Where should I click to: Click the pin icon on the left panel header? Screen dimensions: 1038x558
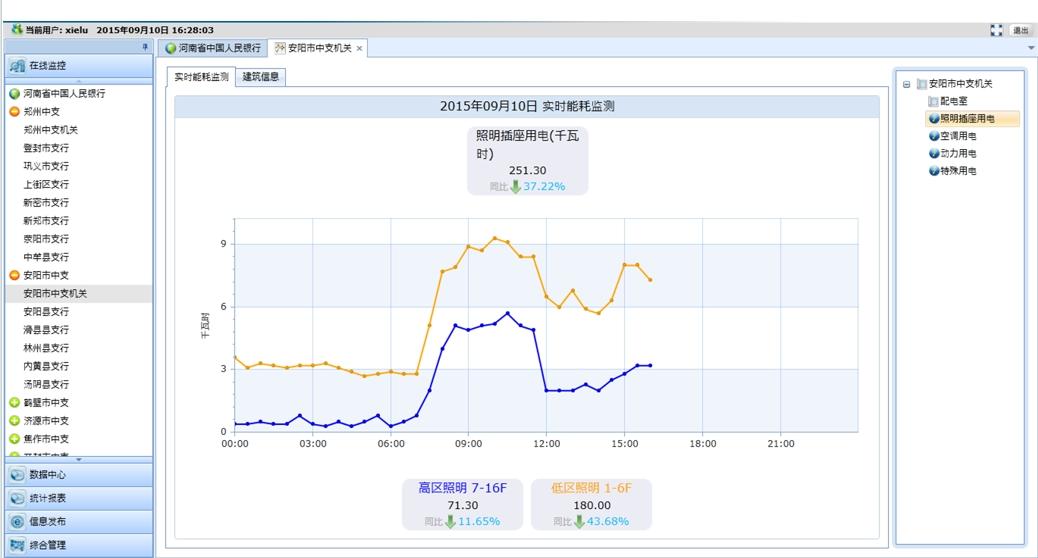[x=144, y=47]
